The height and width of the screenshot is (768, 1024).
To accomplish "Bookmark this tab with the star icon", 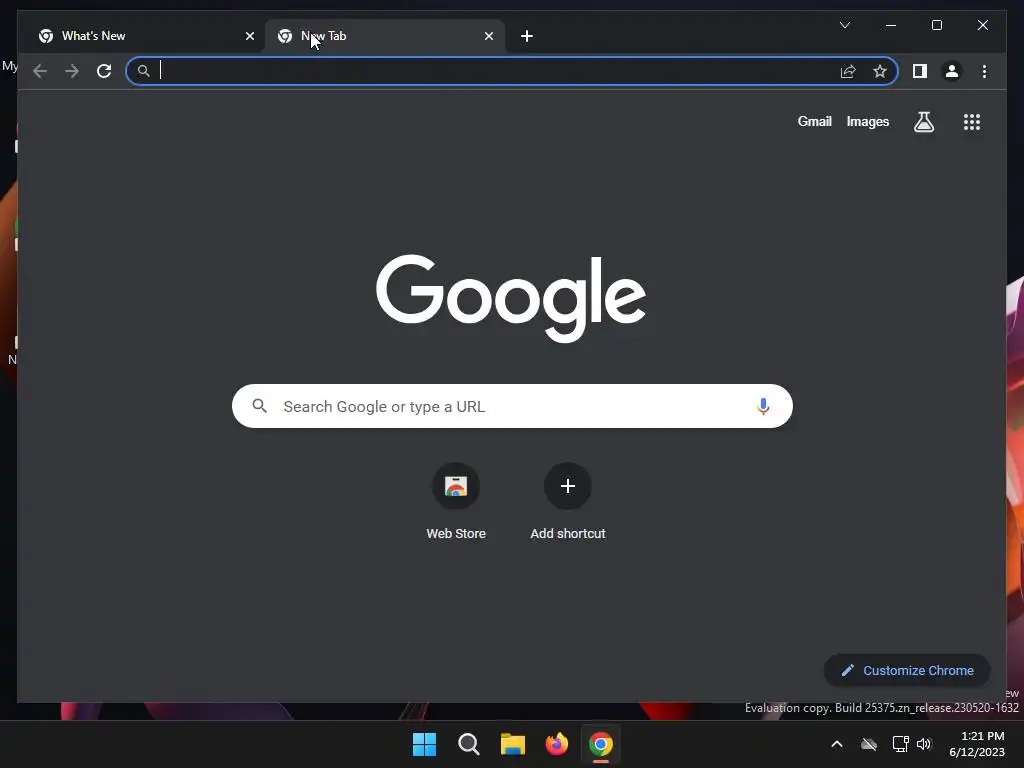I will point(880,71).
